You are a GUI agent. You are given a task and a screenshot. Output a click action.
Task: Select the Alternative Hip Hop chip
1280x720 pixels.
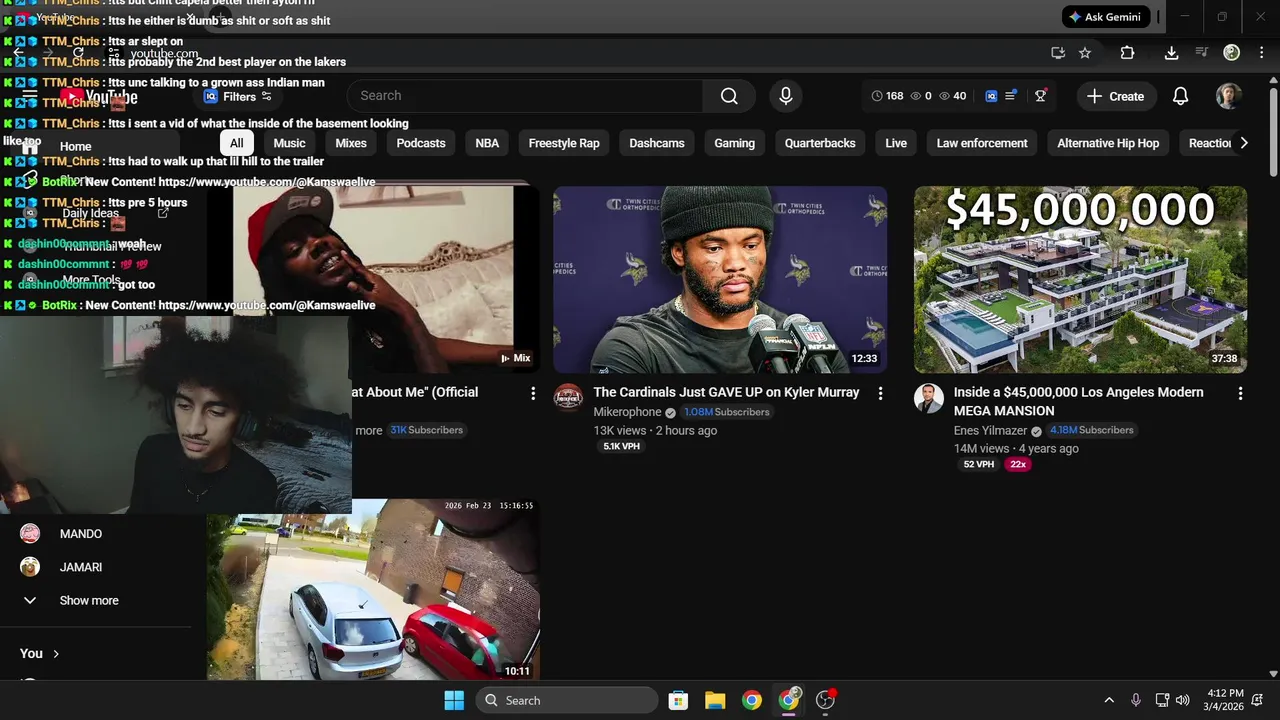click(x=1108, y=143)
